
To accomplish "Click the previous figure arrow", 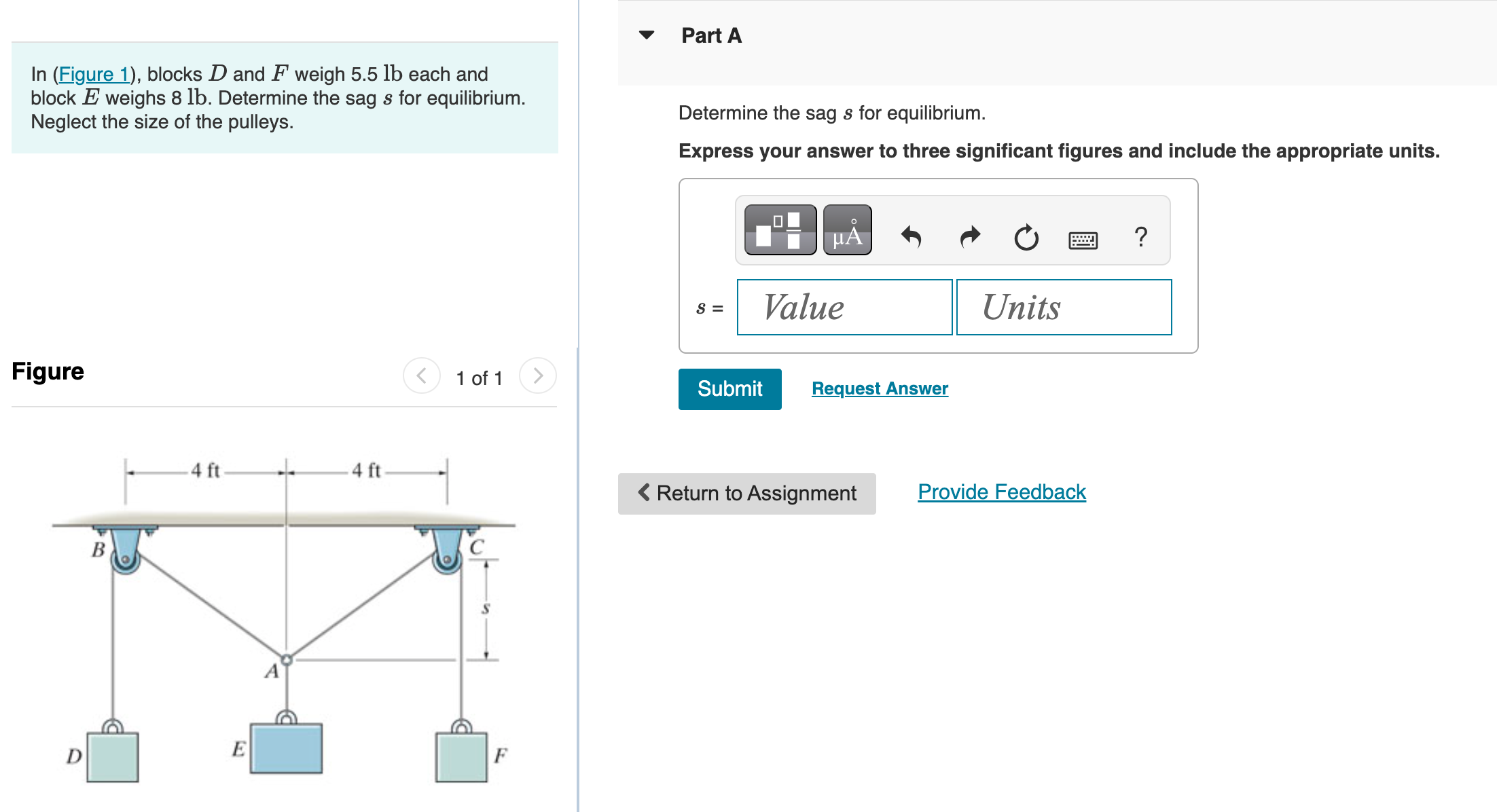I will coord(421,375).
